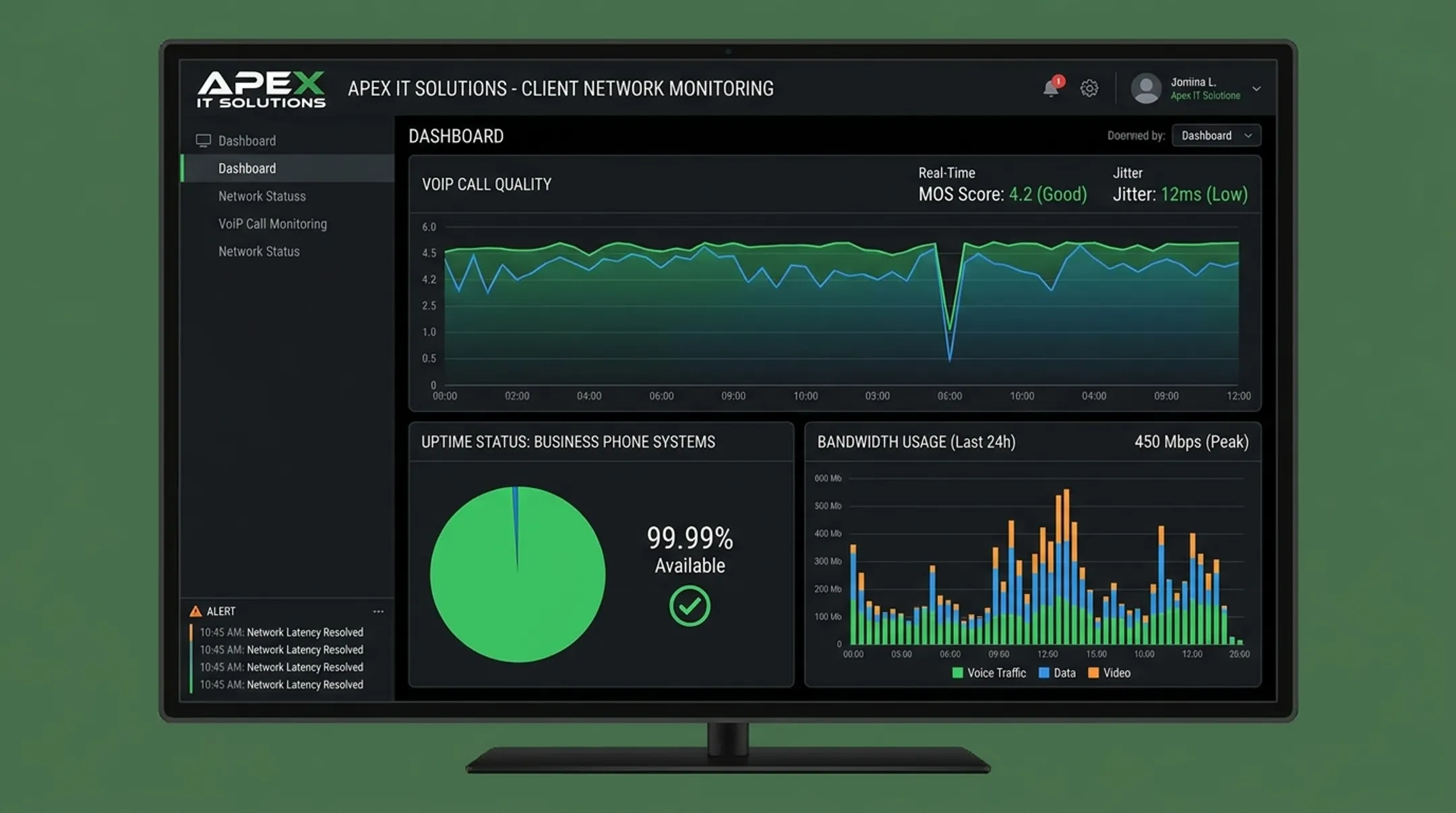Image resolution: width=1456 pixels, height=813 pixels.
Task: Select the highlighted Dashboard sidebar item
Action: coord(288,169)
